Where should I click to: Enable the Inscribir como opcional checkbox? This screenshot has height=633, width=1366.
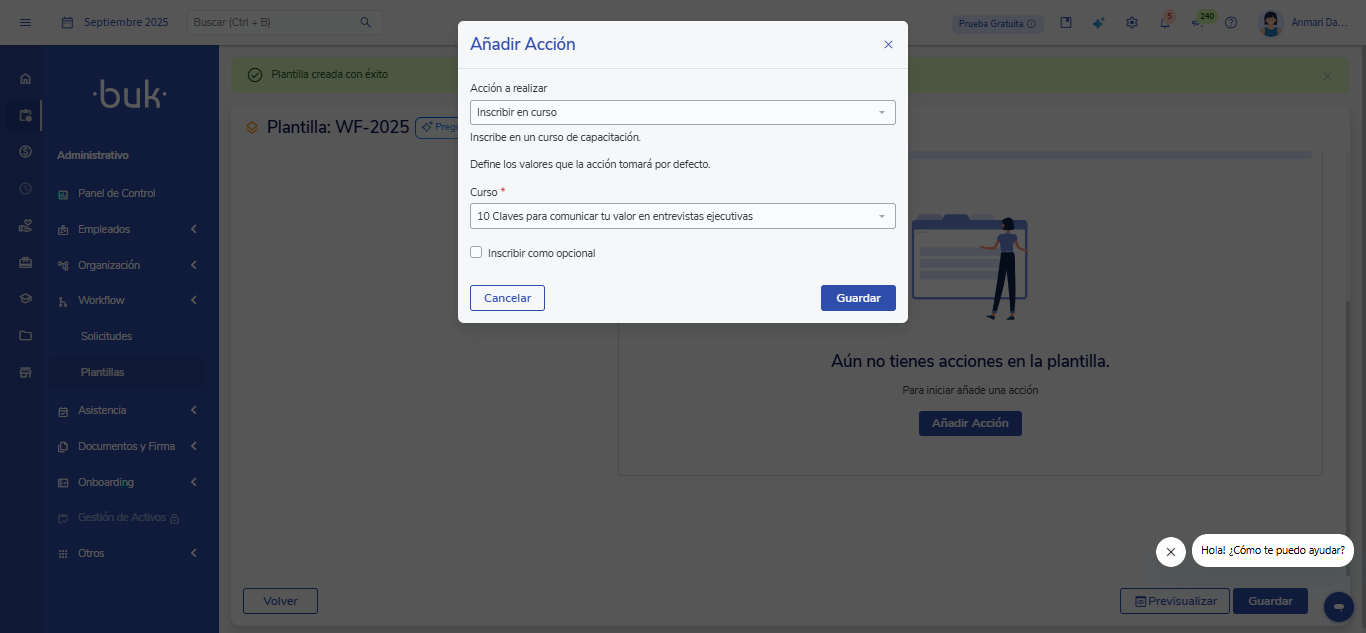476,253
